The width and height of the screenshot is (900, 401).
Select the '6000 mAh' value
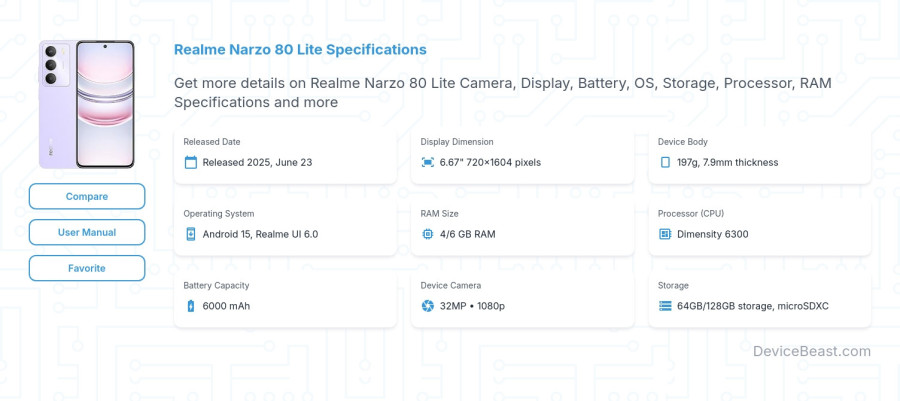click(226, 306)
